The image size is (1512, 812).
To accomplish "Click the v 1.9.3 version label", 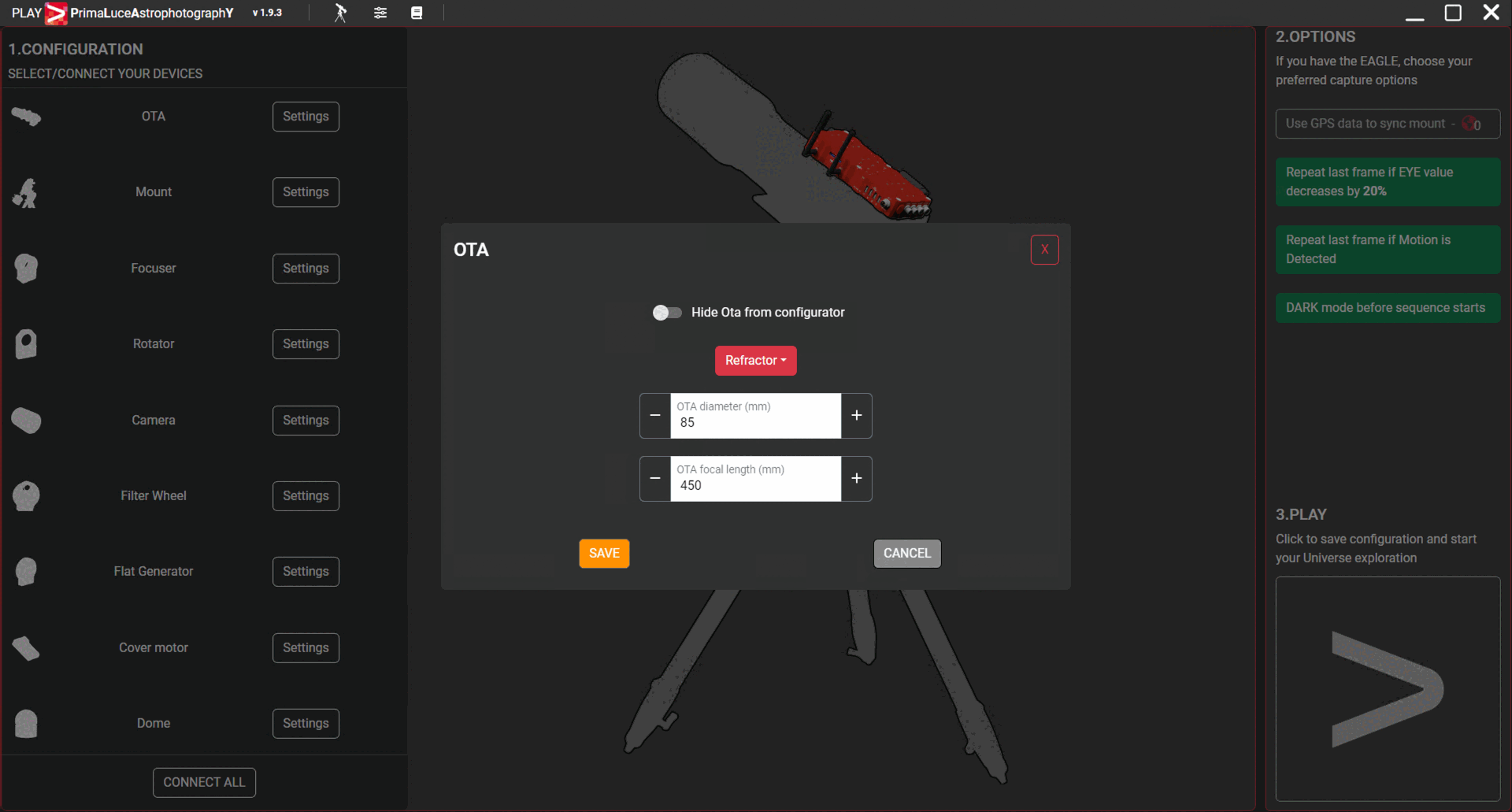I will coord(267,13).
